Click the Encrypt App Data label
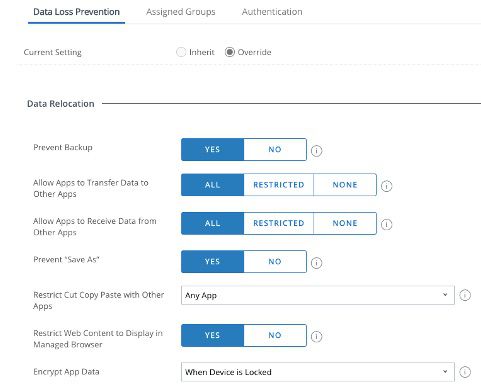The height and width of the screenshot is (392, 481). (x=66, y=372)
